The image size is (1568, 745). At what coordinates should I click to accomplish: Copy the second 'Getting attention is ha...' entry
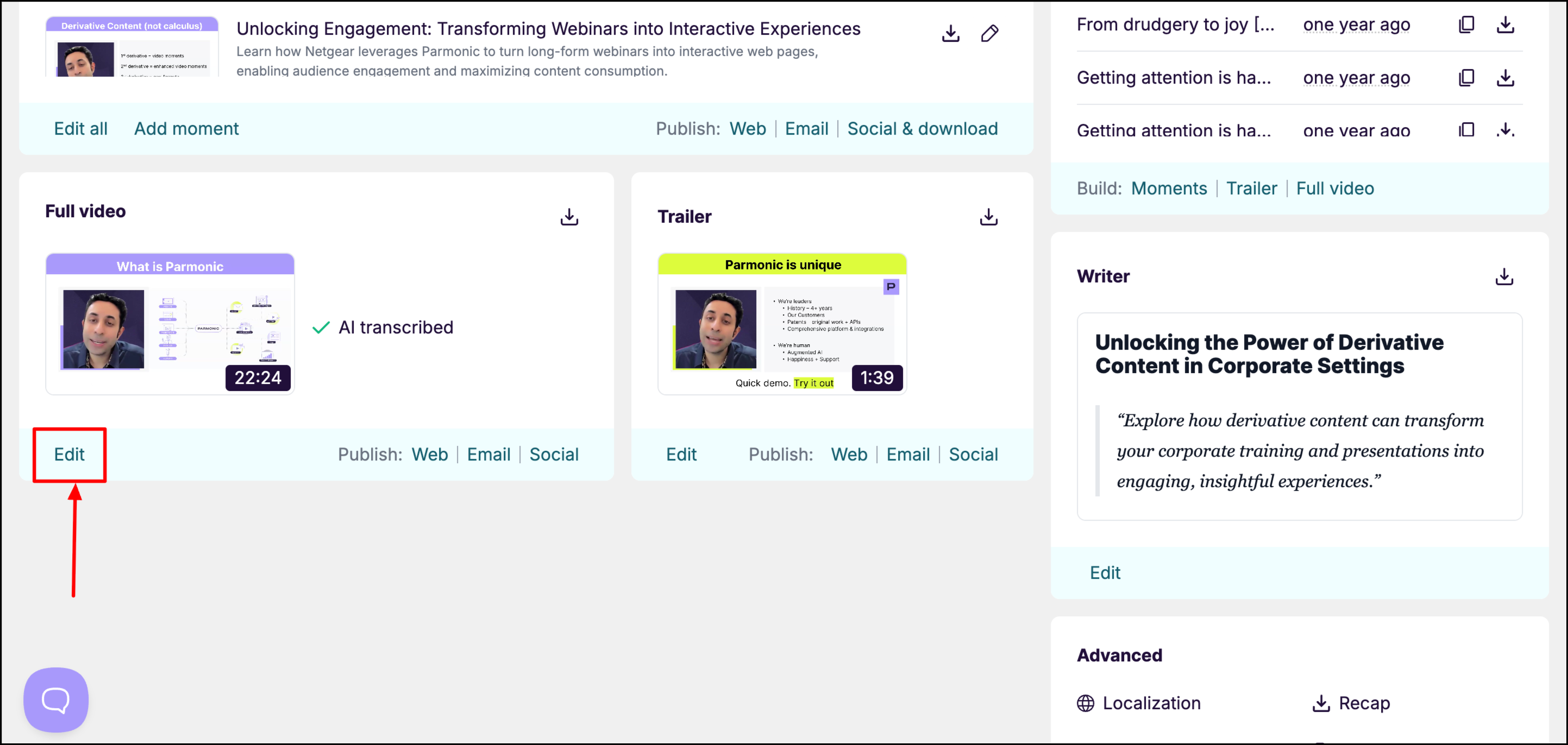coord(1466,130)
